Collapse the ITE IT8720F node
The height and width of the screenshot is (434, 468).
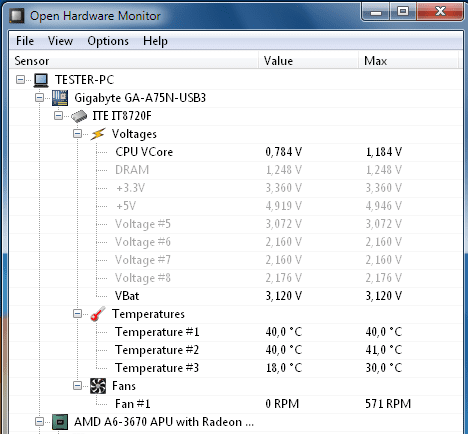58,116
